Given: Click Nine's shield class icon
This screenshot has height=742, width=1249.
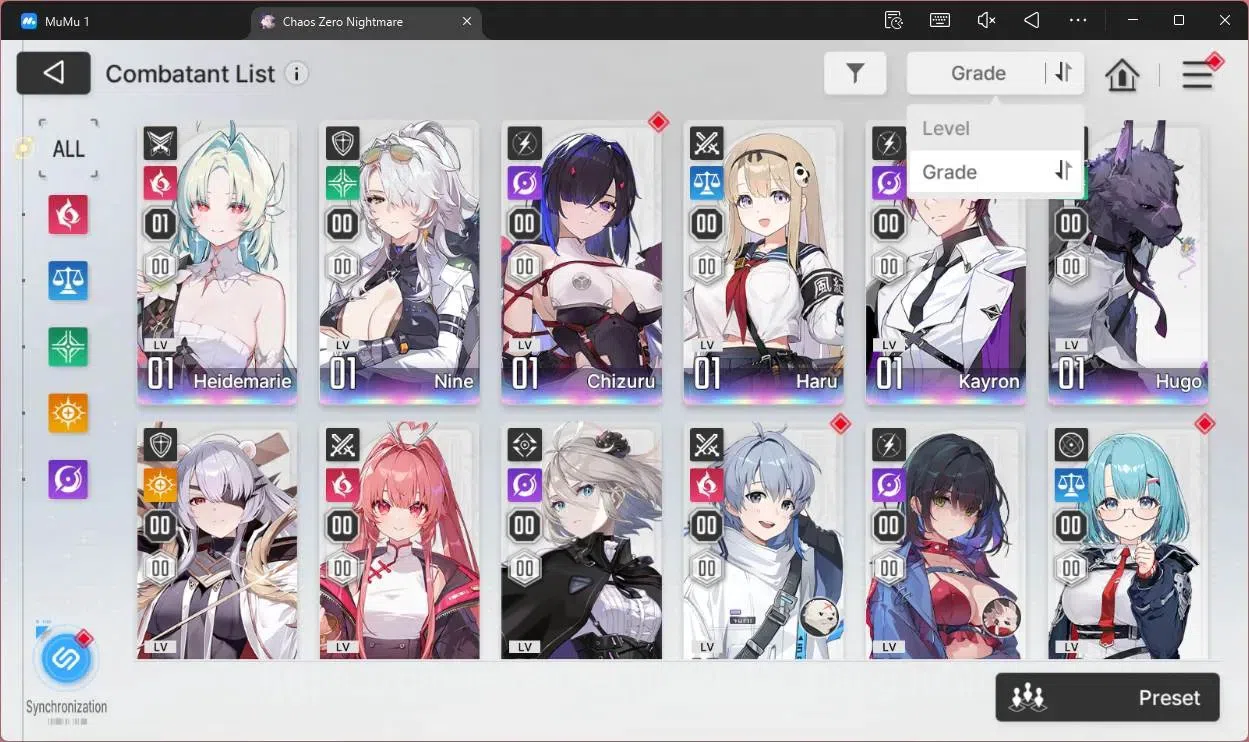Looking at the screenshot, I should [x=342, y=143].
